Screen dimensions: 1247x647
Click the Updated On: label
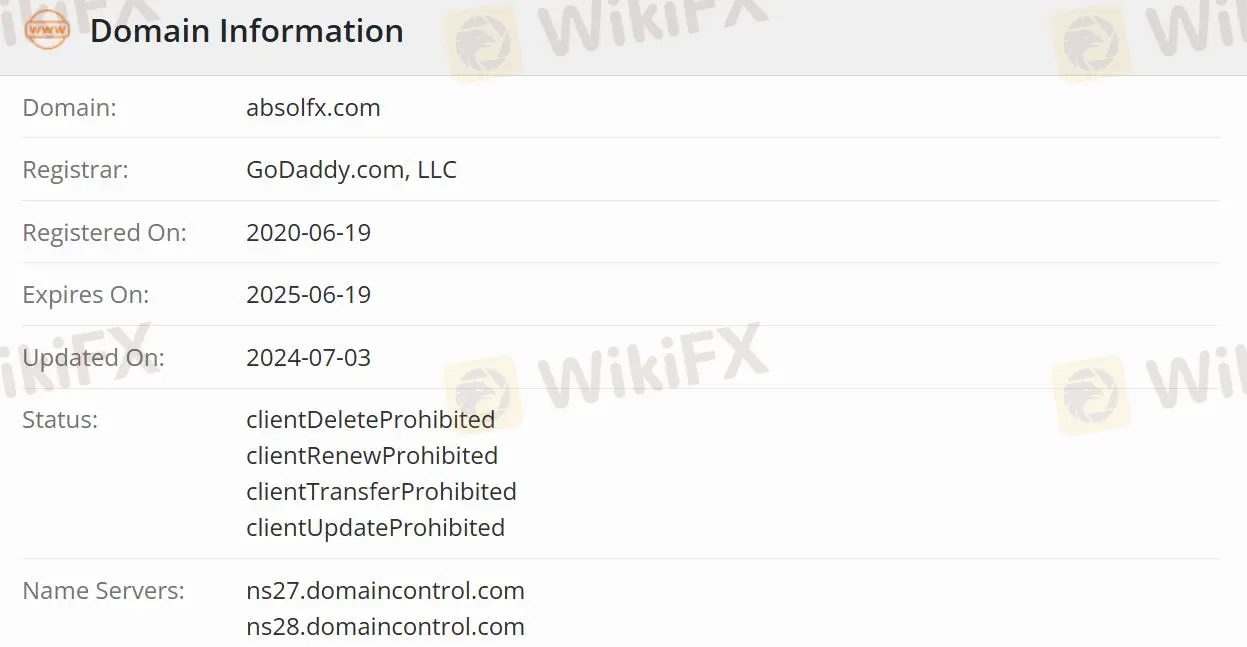point(93,358)
